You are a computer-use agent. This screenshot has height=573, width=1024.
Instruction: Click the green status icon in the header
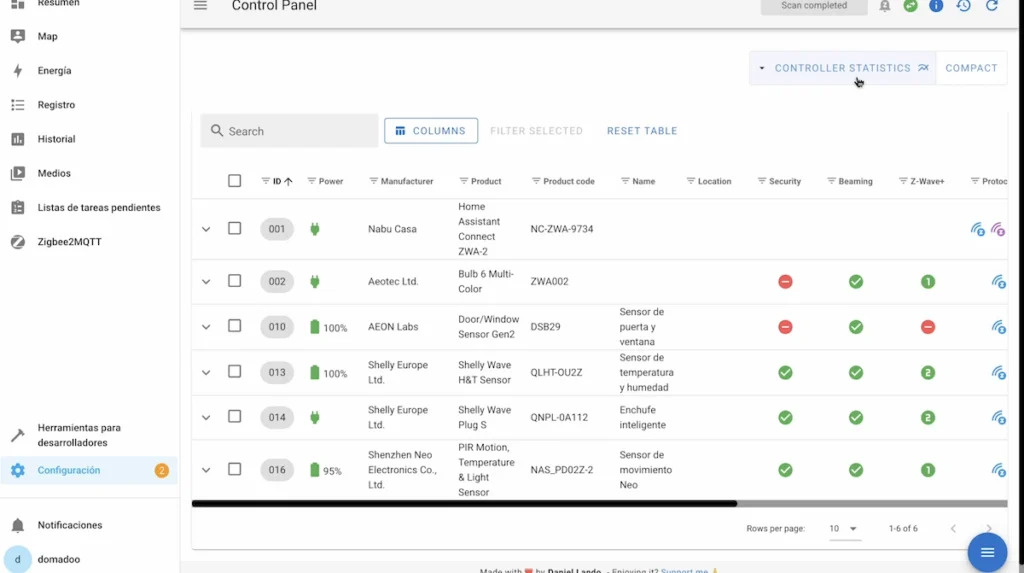(910, 6)
